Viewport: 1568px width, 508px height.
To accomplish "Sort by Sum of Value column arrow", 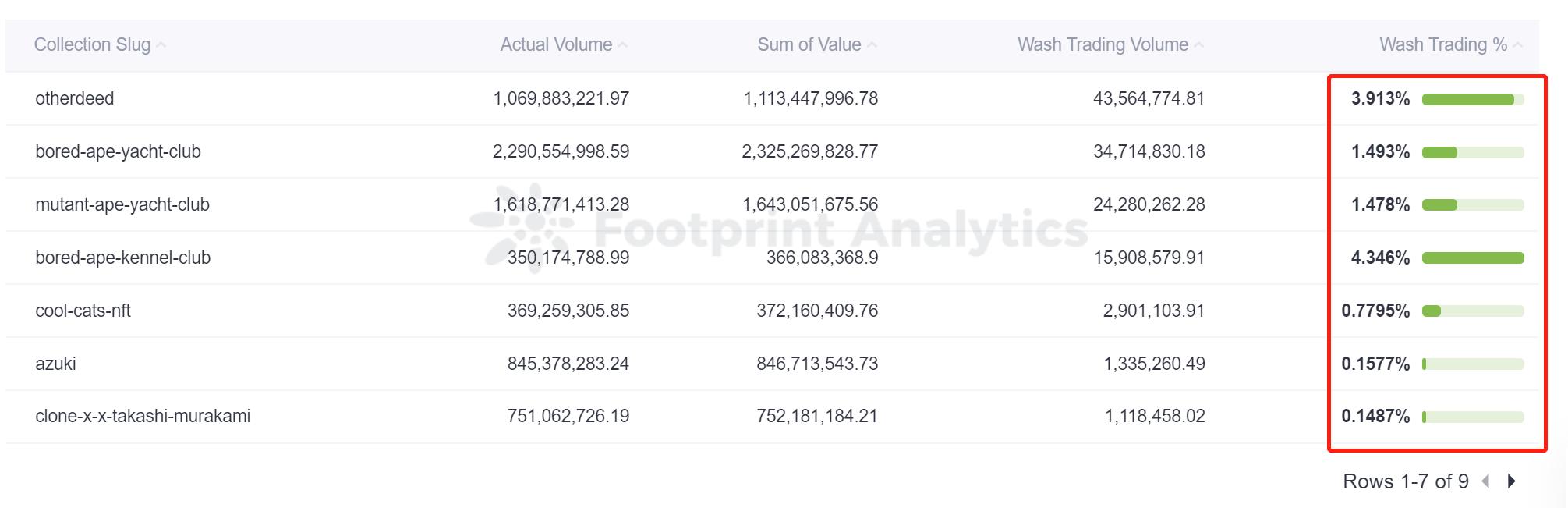I will pyautogui.click(x=872, y=45).
